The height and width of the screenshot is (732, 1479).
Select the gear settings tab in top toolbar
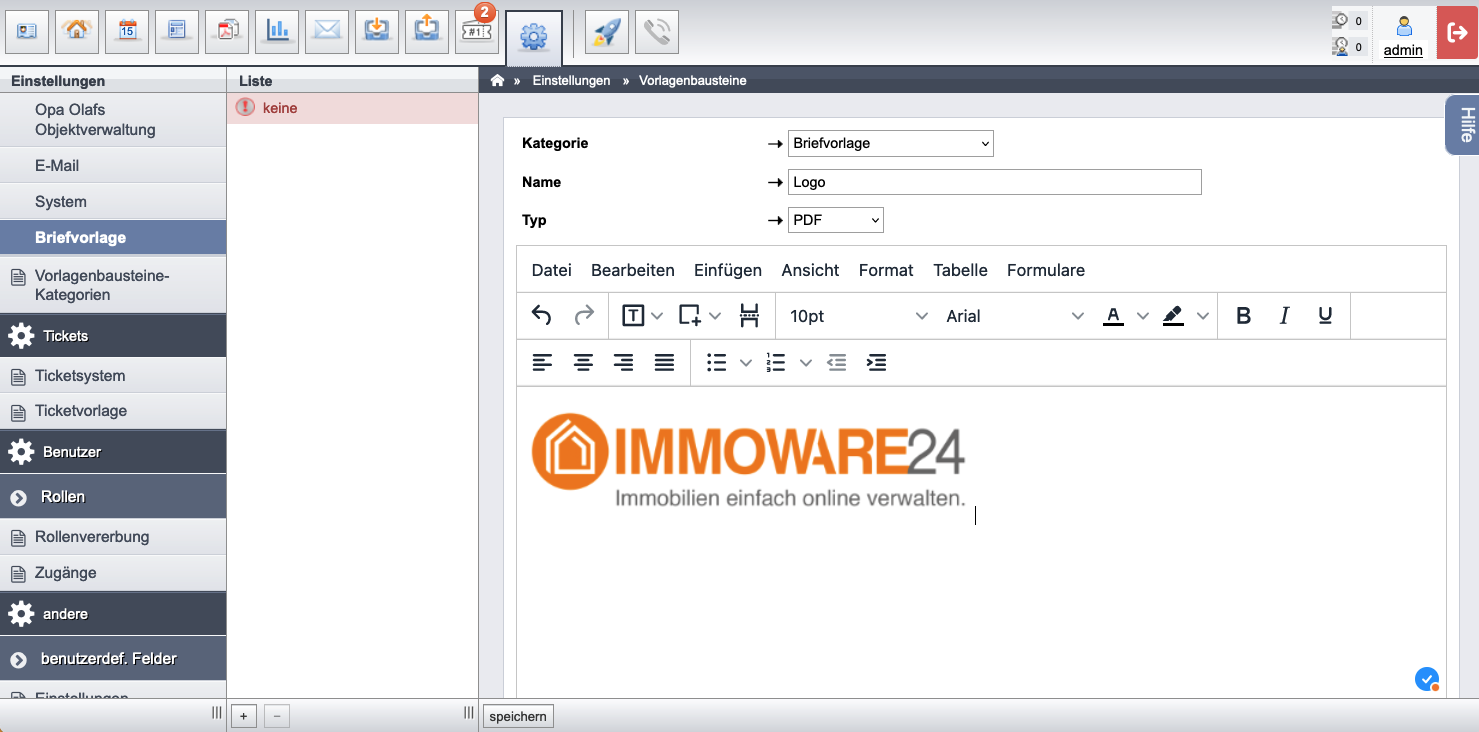(x=534, y=38)
